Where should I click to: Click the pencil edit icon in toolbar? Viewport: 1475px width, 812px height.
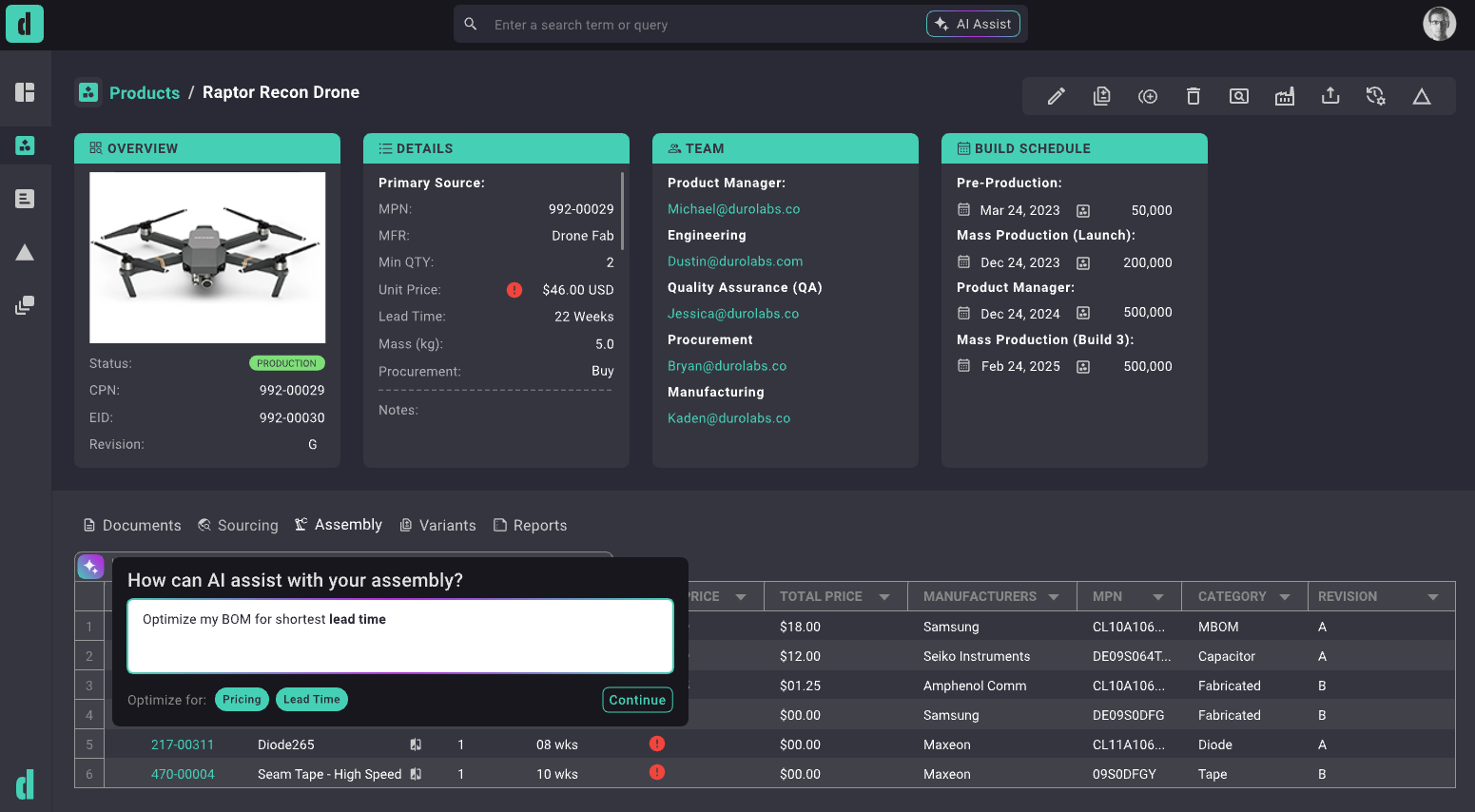point(1056,96)
